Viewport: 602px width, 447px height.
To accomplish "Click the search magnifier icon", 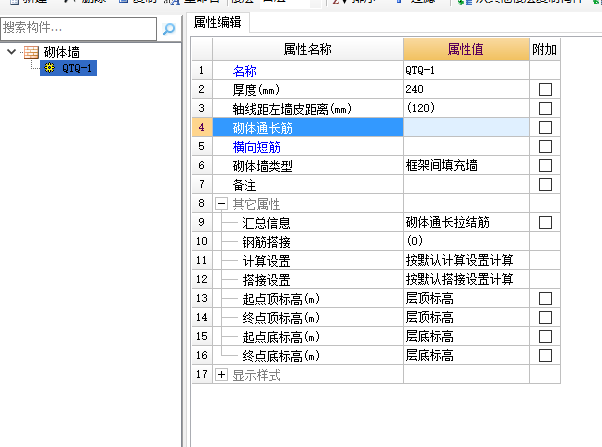I will [169, 29].
